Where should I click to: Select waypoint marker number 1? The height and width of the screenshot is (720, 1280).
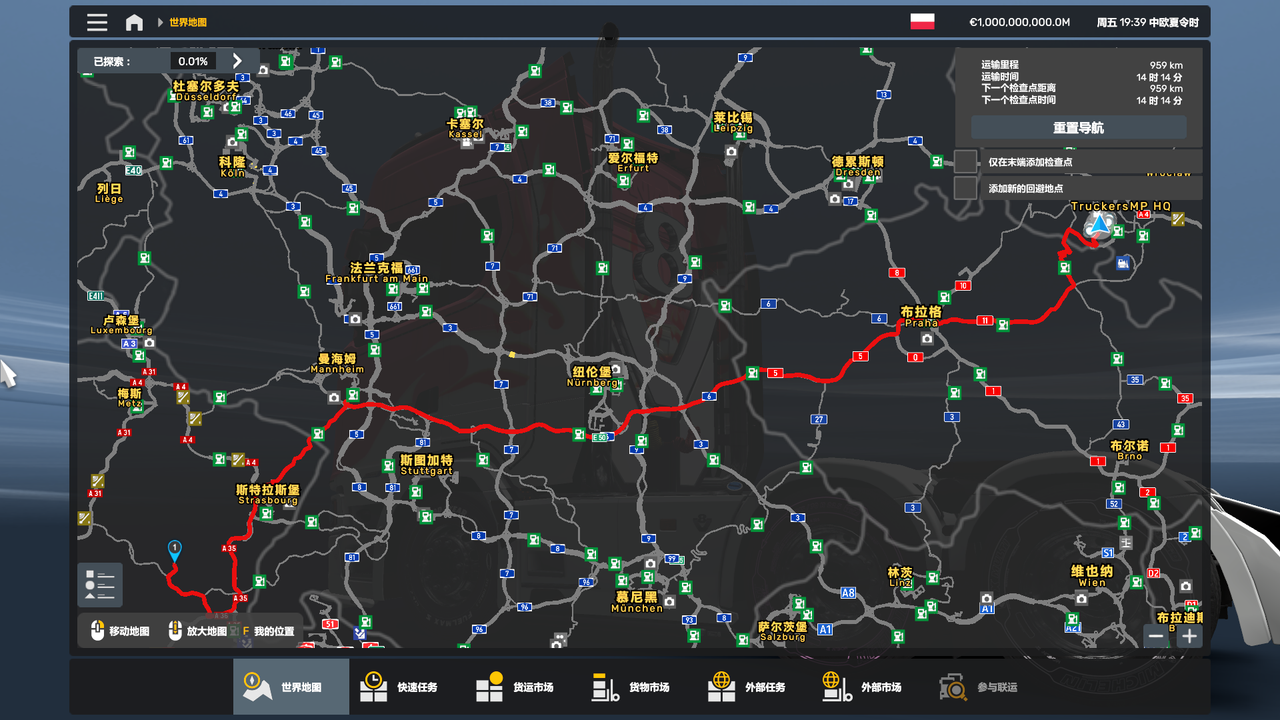pos(175,549)
